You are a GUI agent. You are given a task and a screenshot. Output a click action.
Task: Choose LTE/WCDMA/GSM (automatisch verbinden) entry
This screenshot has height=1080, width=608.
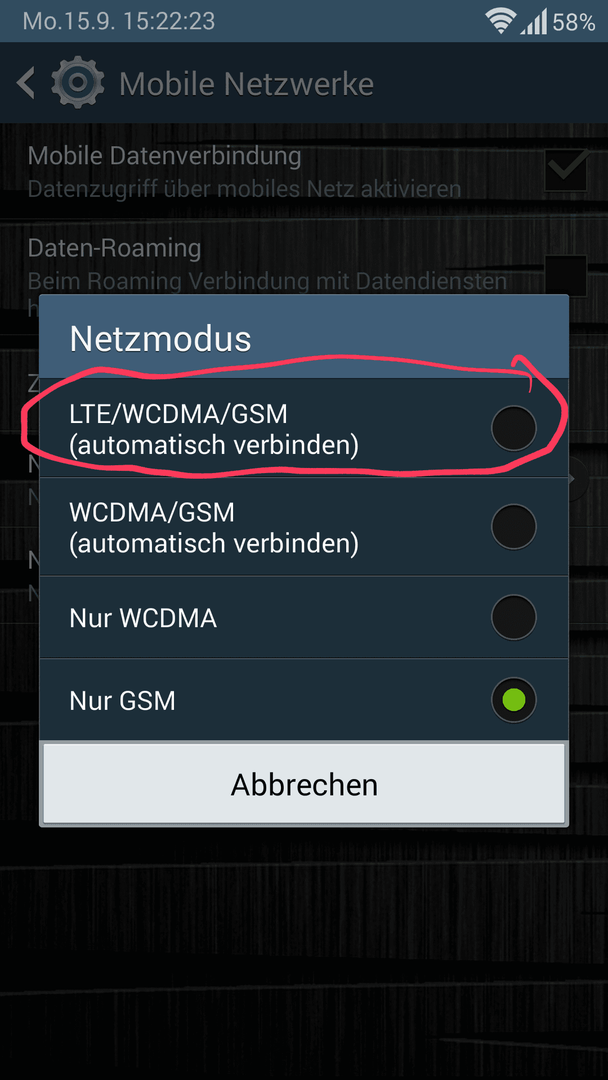pos(304,428)
